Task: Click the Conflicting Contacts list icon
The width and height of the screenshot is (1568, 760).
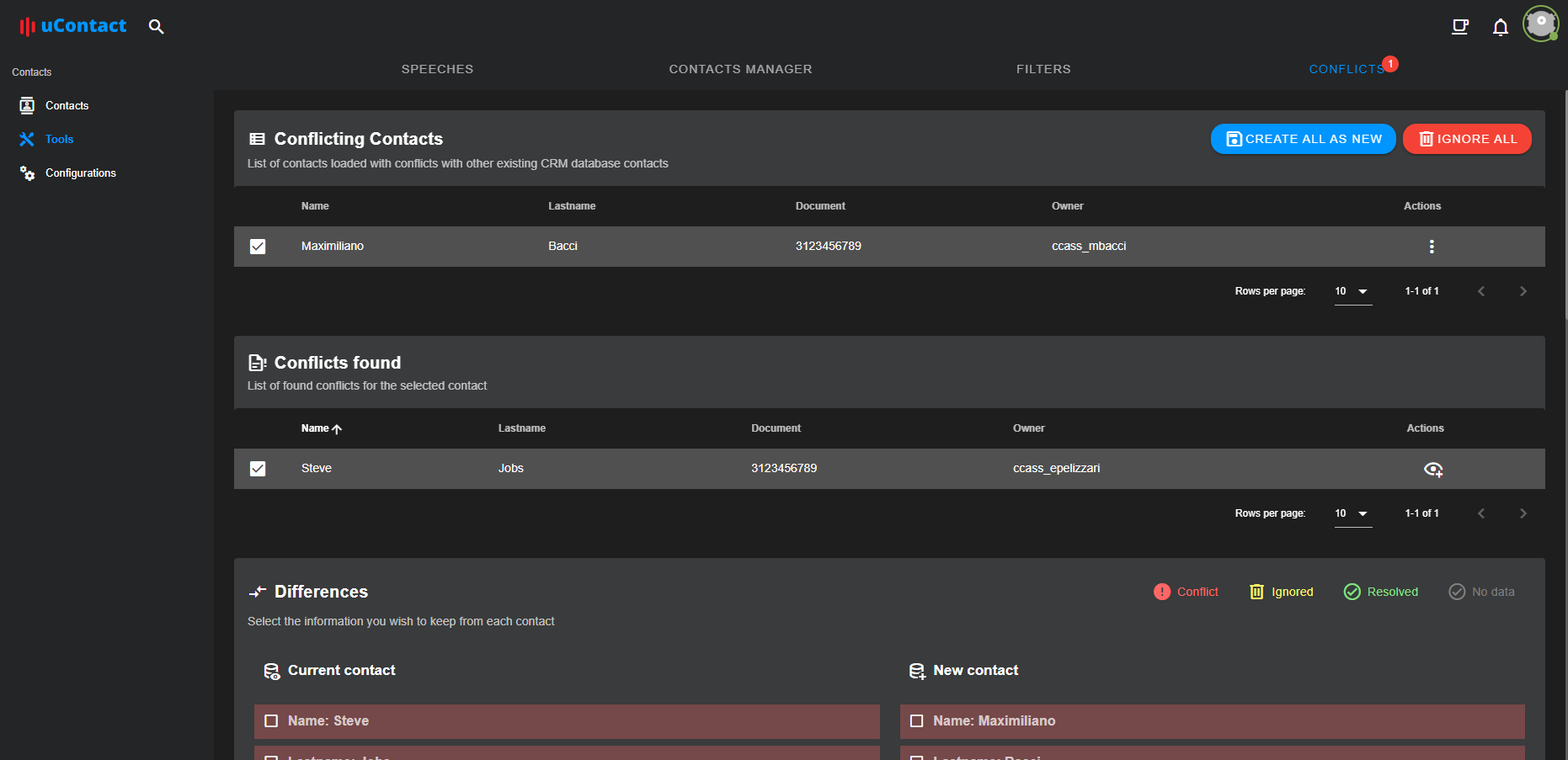Action: pyautogui.click(x=258, y=139)
